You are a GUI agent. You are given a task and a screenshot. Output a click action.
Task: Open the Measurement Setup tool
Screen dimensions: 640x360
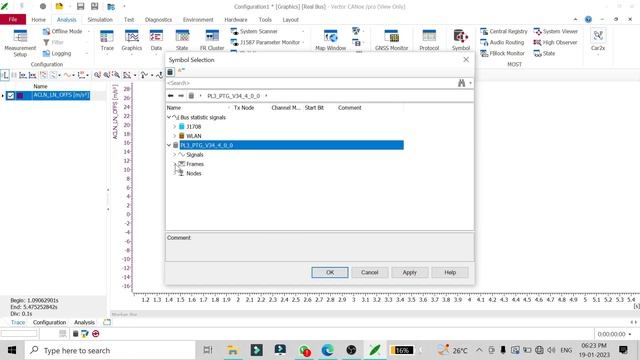[20, 43]
